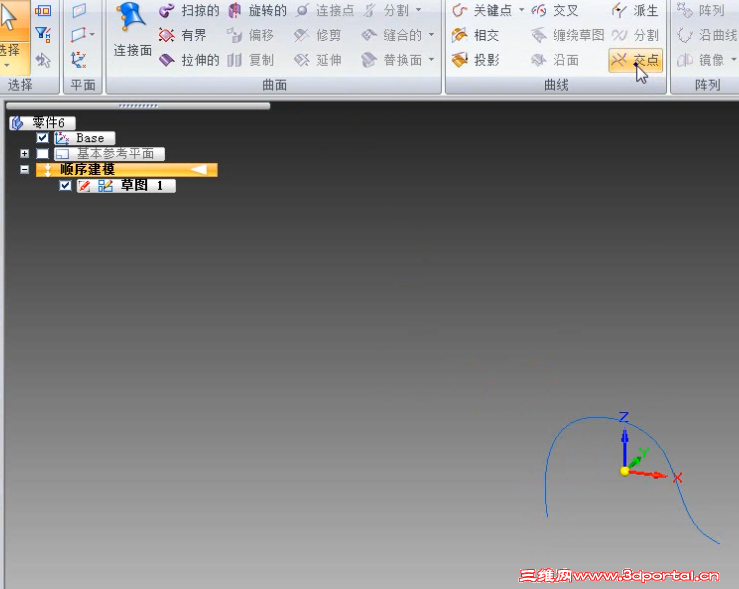Open the 分割 surface dropdown arrow

pos(419,10)
